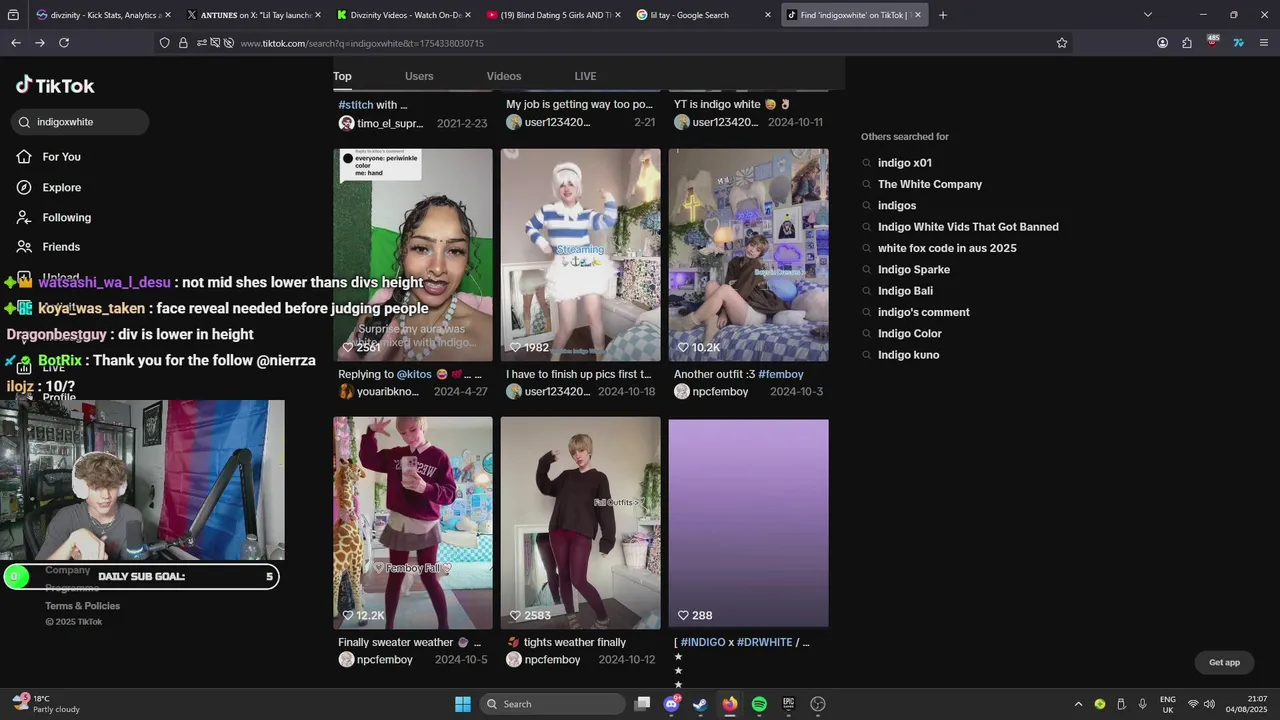
Task: Open Epic Games launcher from taskbar
Action: [788, 704]
